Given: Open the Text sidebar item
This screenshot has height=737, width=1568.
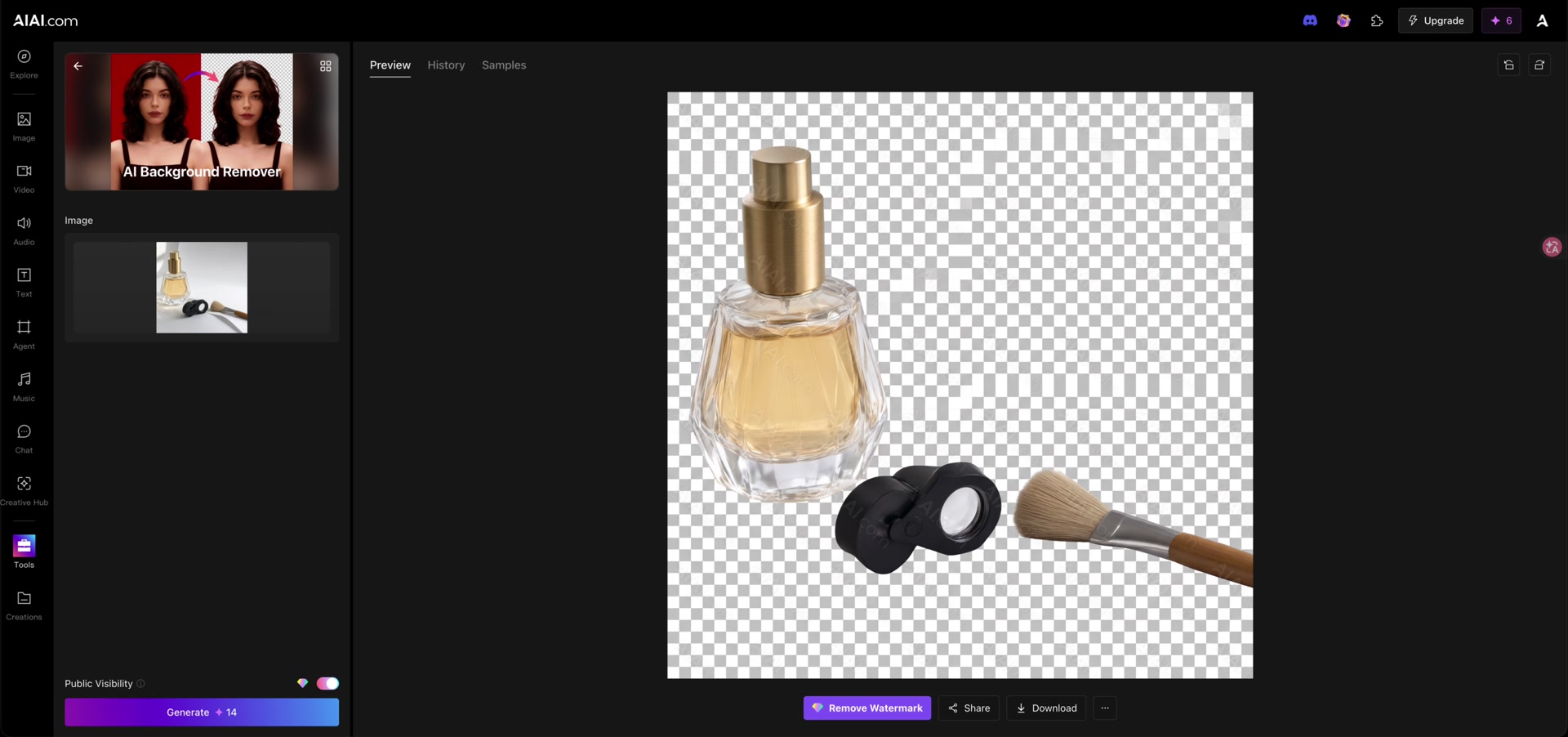Looking at the screenshot, I should pyautogui.click(x=24, y=283).
